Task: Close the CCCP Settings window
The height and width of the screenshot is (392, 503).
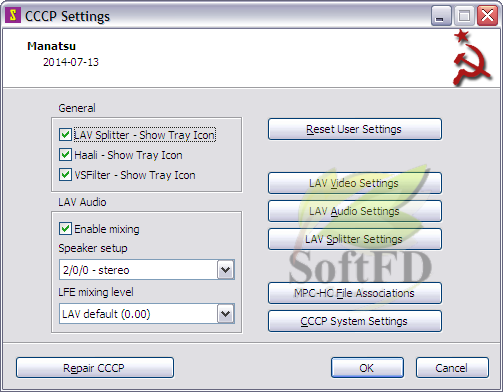Action: point(487,16)
